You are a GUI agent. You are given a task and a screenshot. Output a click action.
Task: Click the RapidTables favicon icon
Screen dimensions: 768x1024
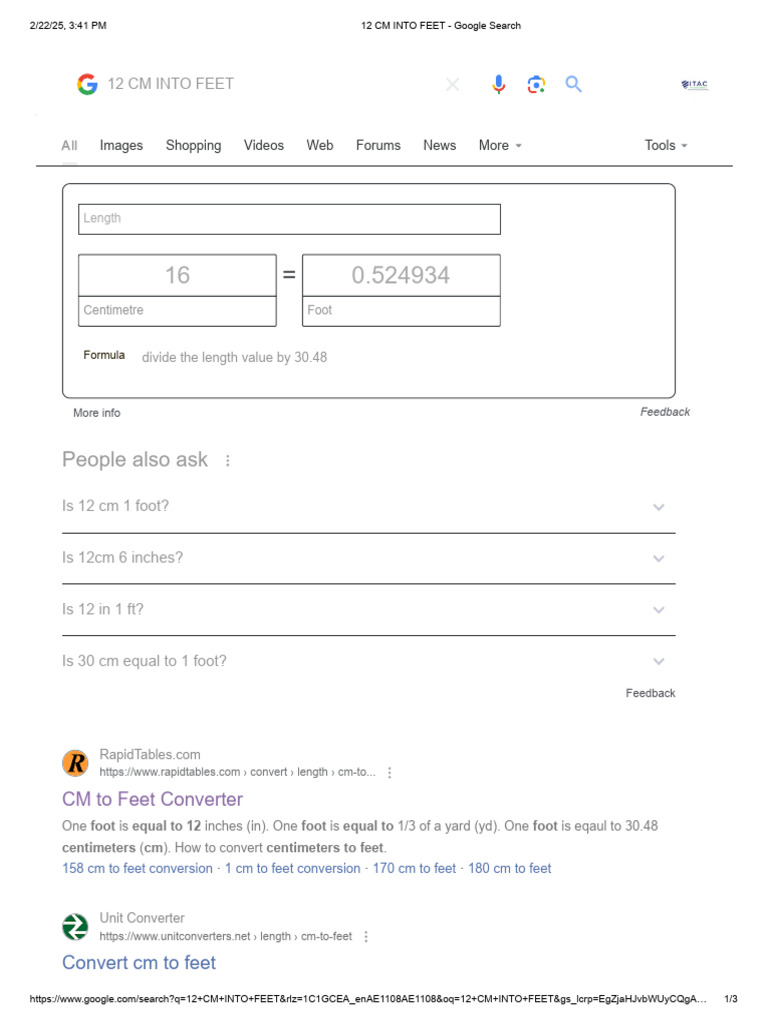coord(75,764)
